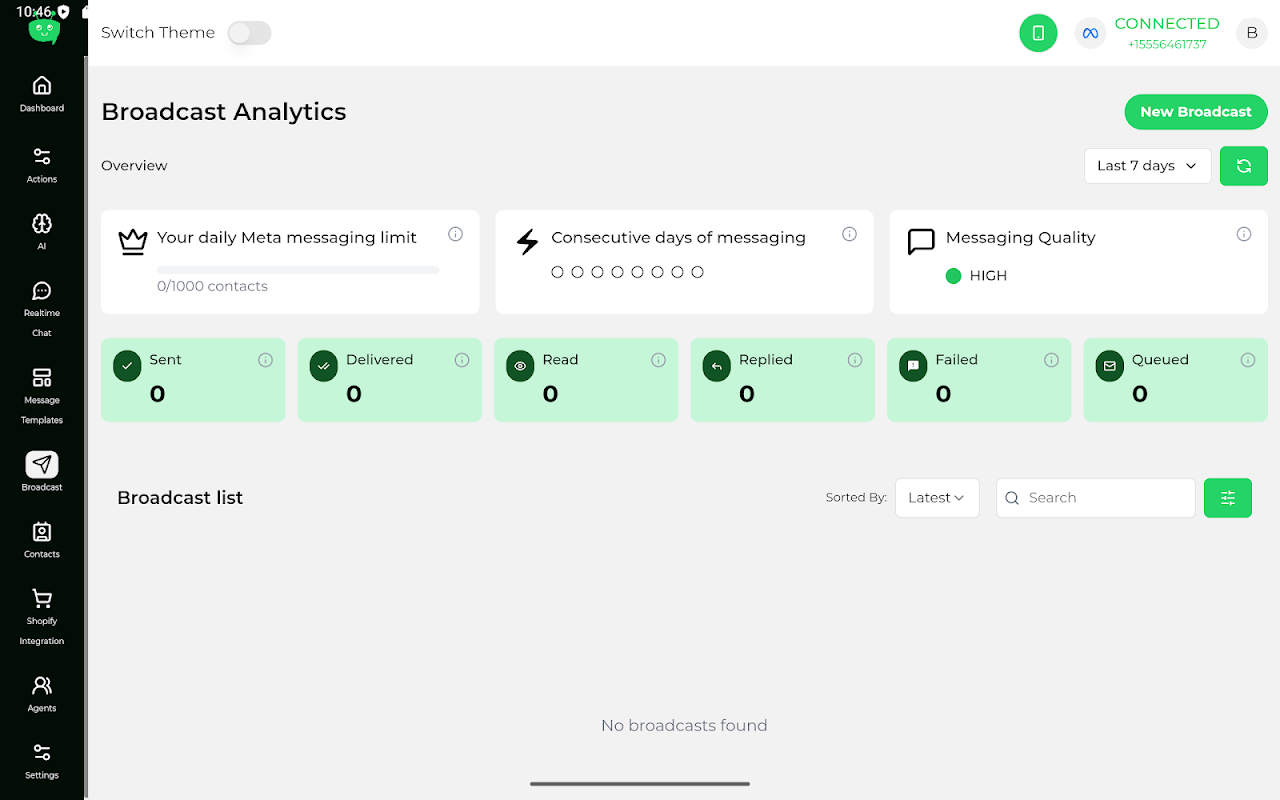Click the green phone device icon
The image size is (1280, 800).
click(1038, 33)
